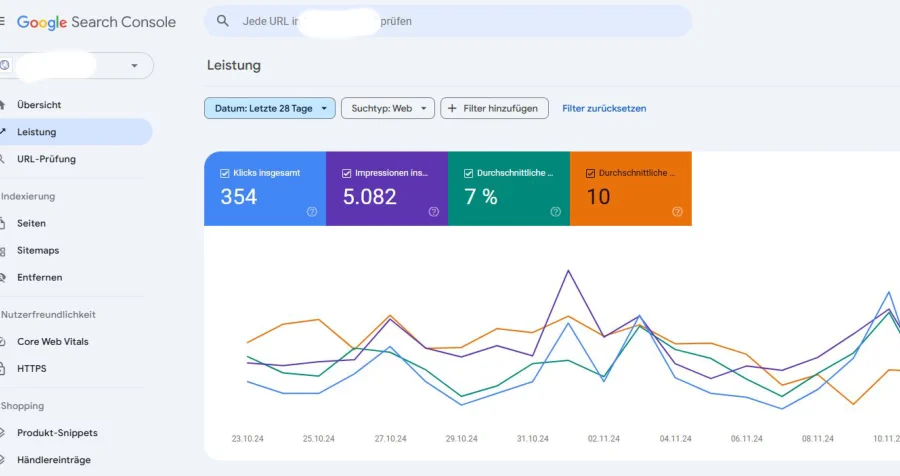
Task: Click the hidden-eye icon next to Entfernen
Action: [2, 277]
